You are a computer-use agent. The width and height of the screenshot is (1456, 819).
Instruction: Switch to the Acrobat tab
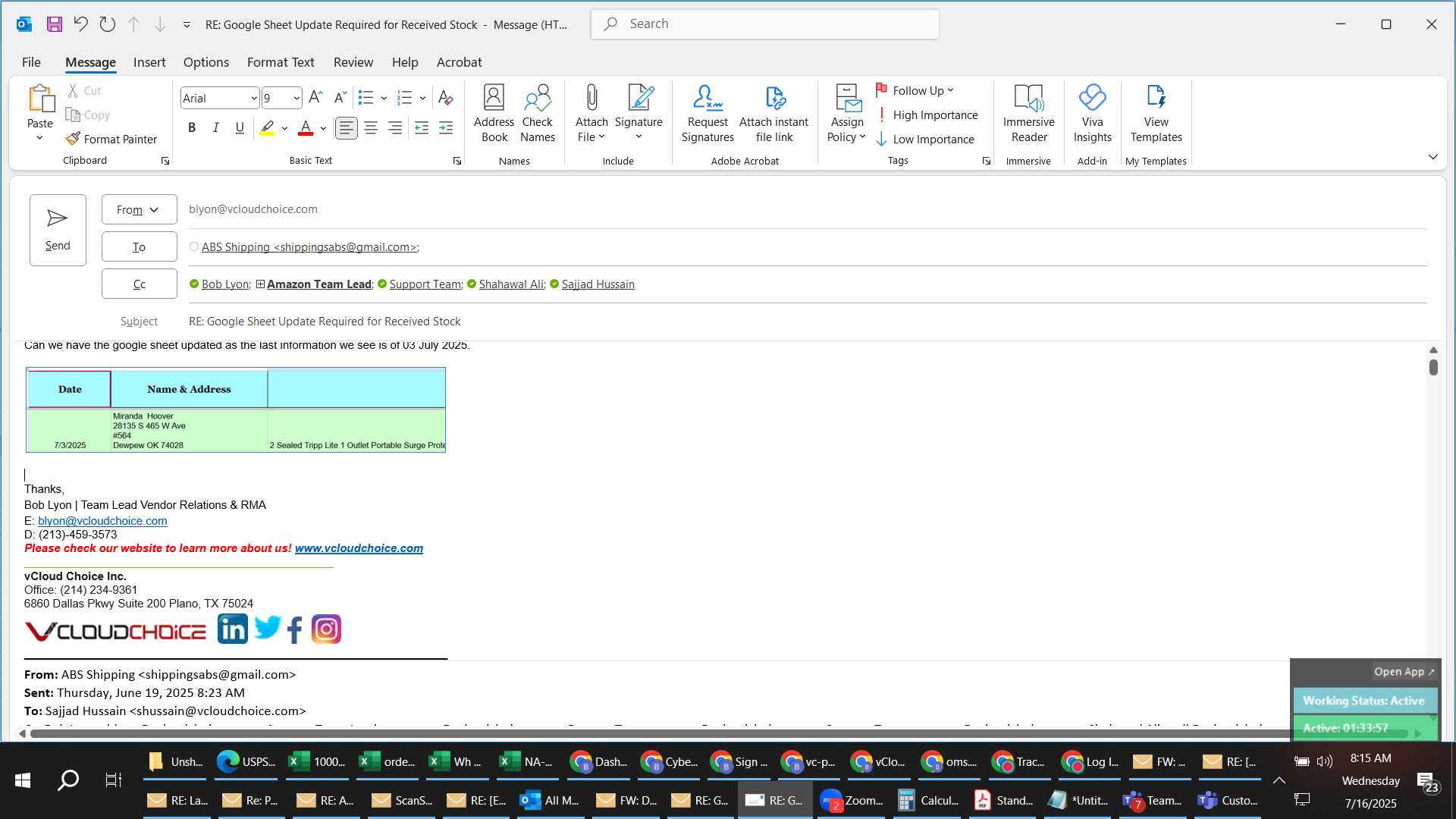point(459,62)
